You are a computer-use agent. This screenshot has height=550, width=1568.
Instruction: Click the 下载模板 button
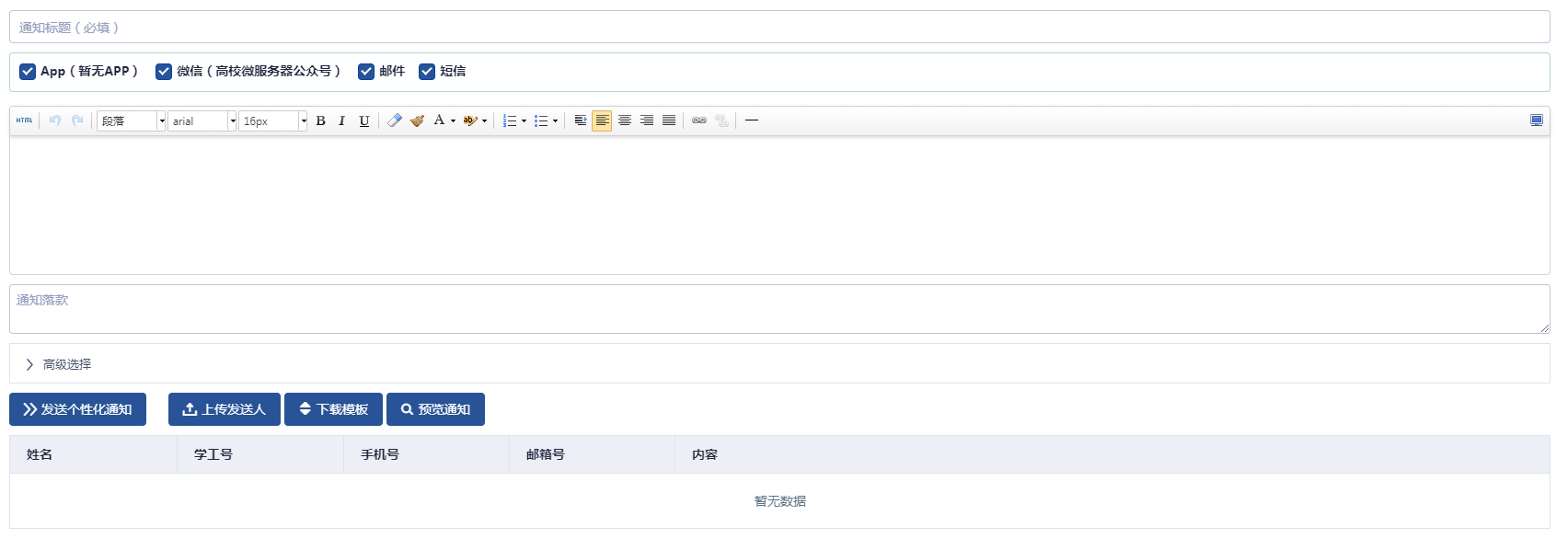333,409
